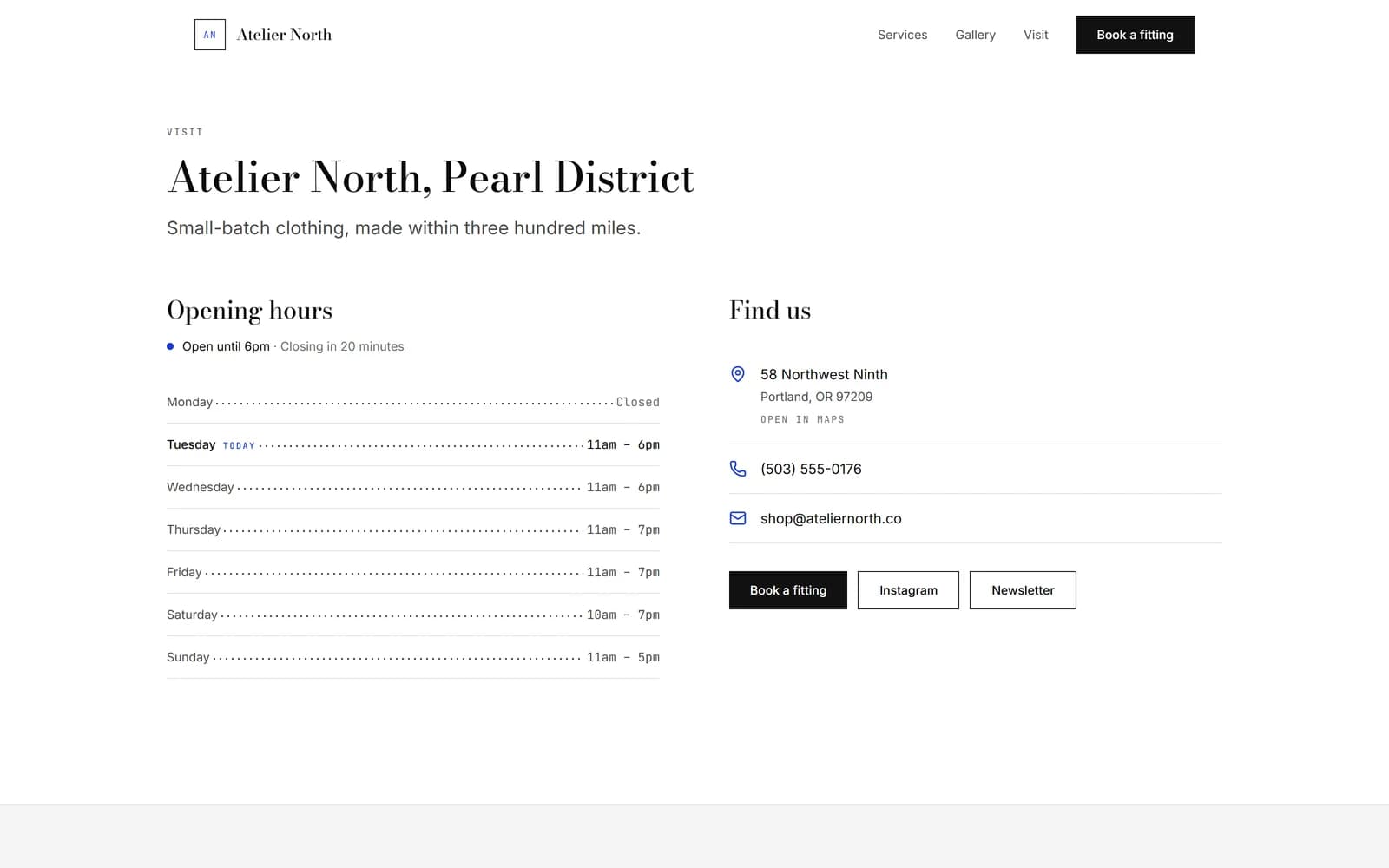The width and height of the screenshot is (1389, 868).
Task: Click Tuesday's 11am – 6pm hours
Action: pos(623,444)
